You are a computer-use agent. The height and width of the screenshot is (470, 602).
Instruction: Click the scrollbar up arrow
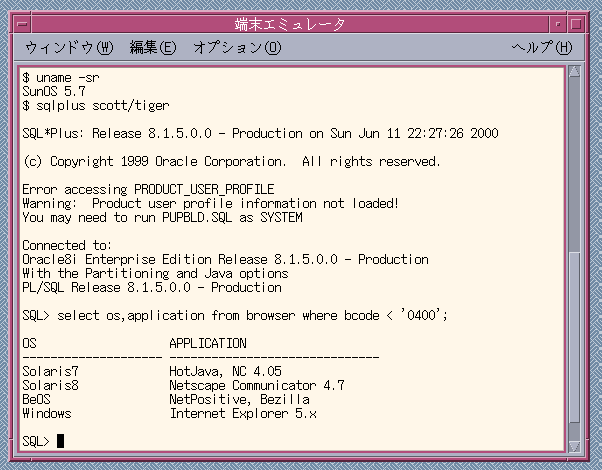(x=574, y=72)
